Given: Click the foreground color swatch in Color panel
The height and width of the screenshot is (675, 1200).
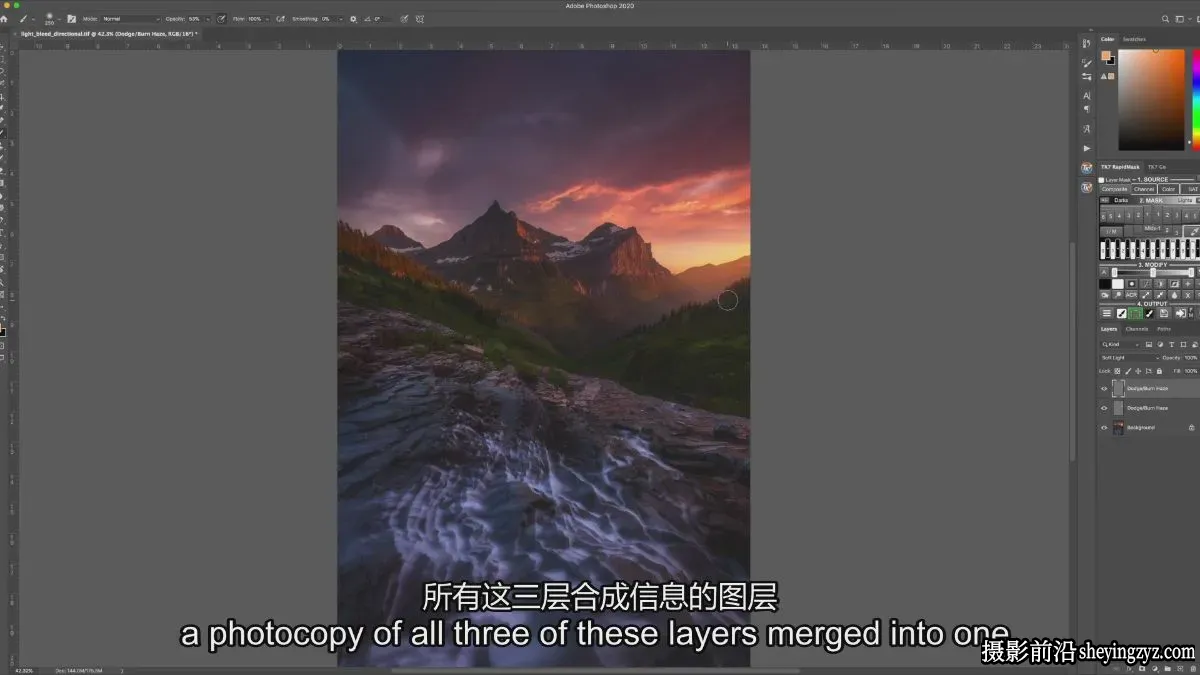Looking at the screenshot, I should 1106,56.
